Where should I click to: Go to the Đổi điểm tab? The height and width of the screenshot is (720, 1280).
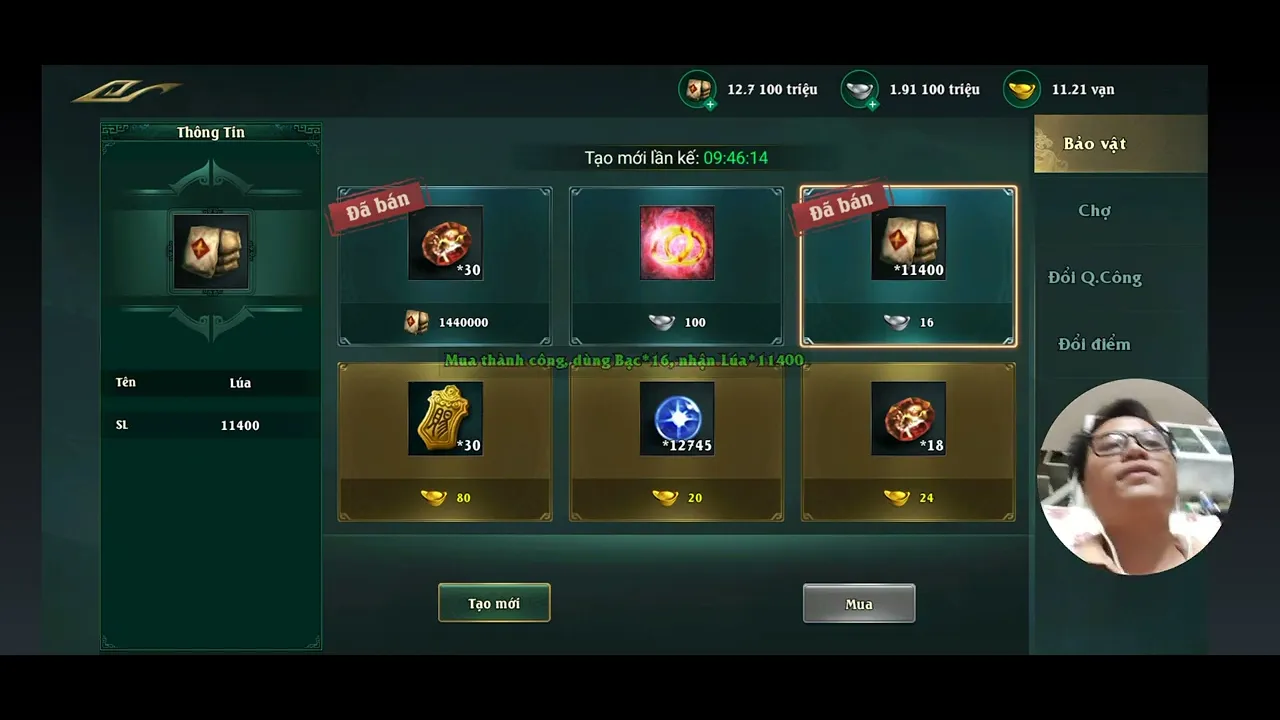[x=1094, y=344]
